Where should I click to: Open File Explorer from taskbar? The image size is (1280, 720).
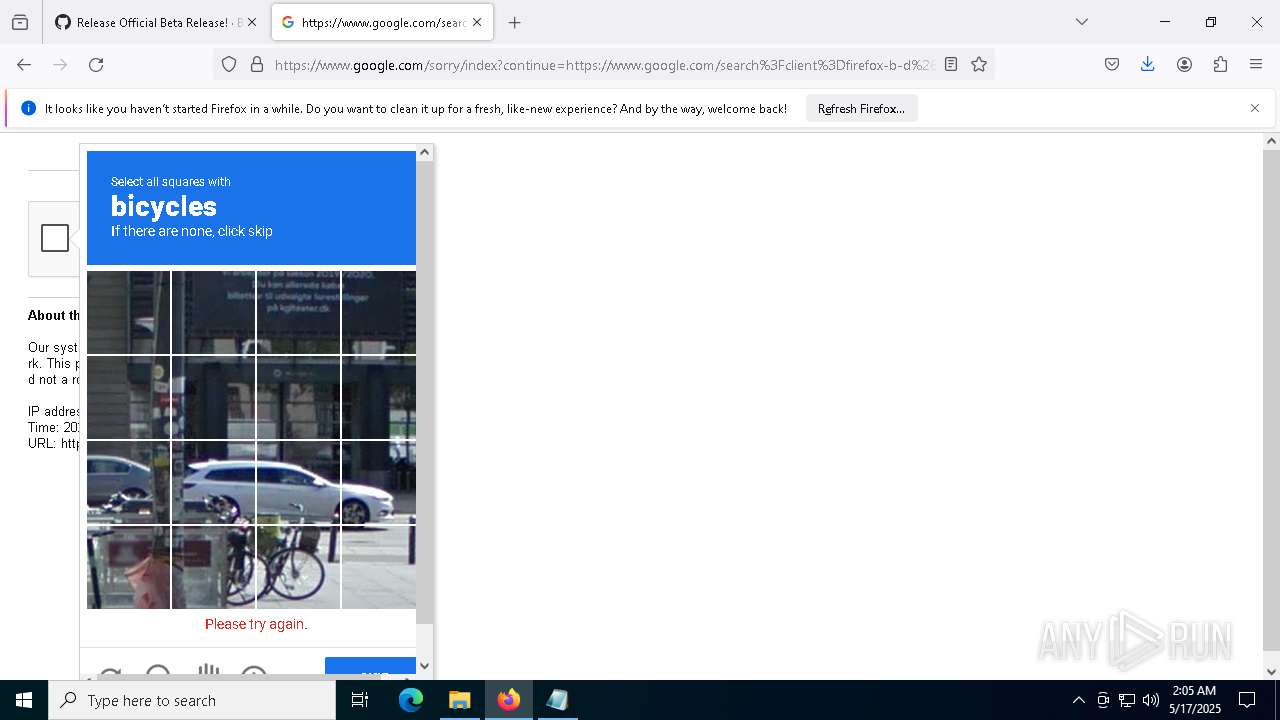click(459, 700)
